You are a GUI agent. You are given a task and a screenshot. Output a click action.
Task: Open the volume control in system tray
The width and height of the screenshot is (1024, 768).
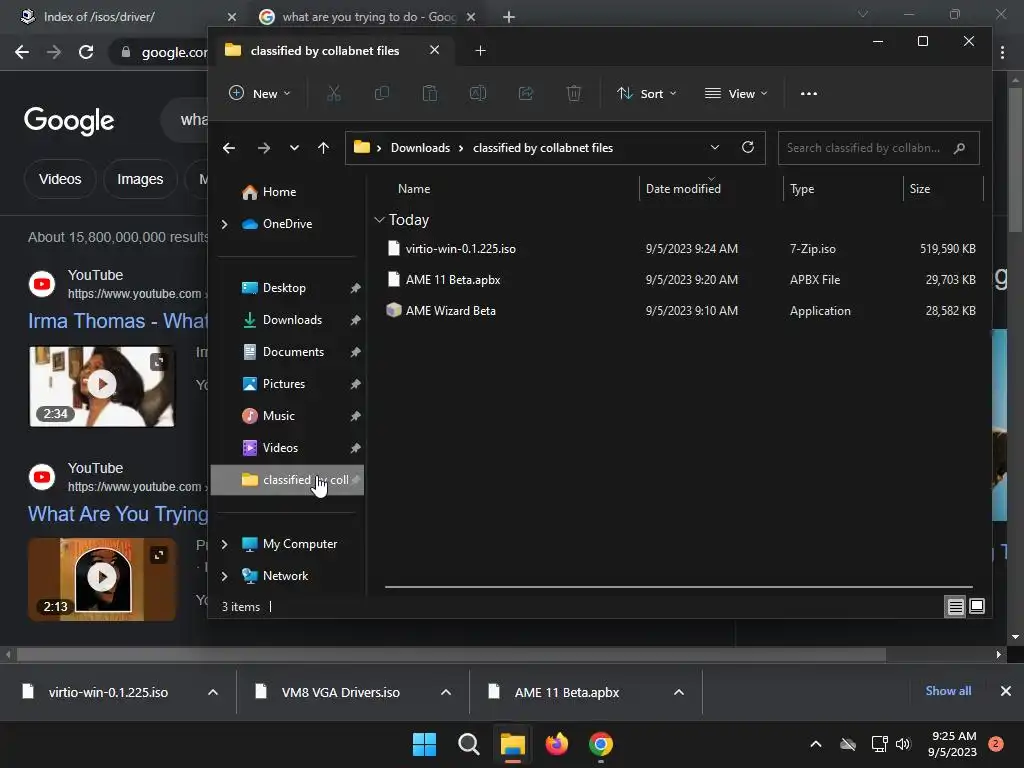coord(903,744)
